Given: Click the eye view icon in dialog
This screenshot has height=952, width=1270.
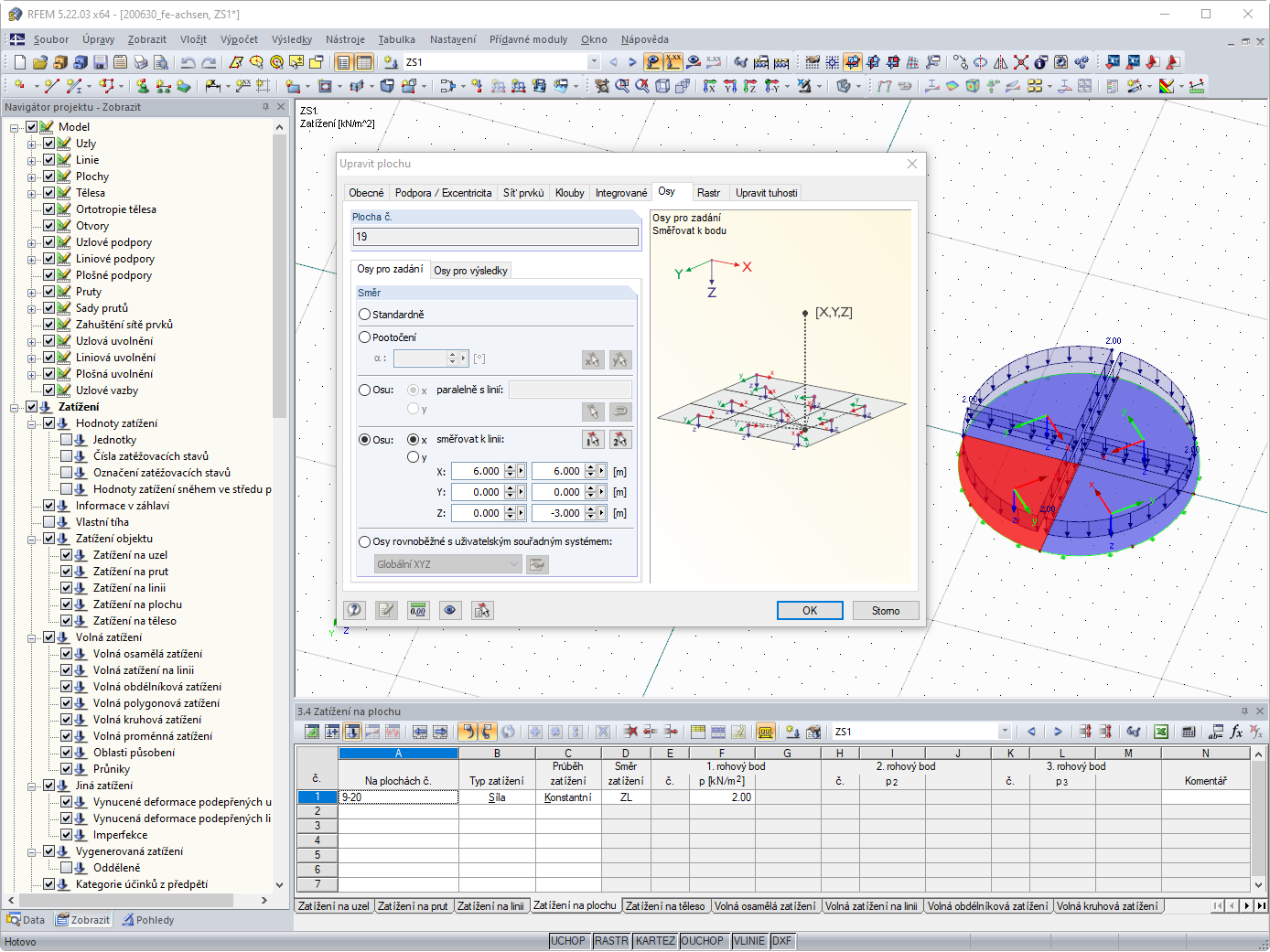Looking at the screenshot, I should pos(450,610).
